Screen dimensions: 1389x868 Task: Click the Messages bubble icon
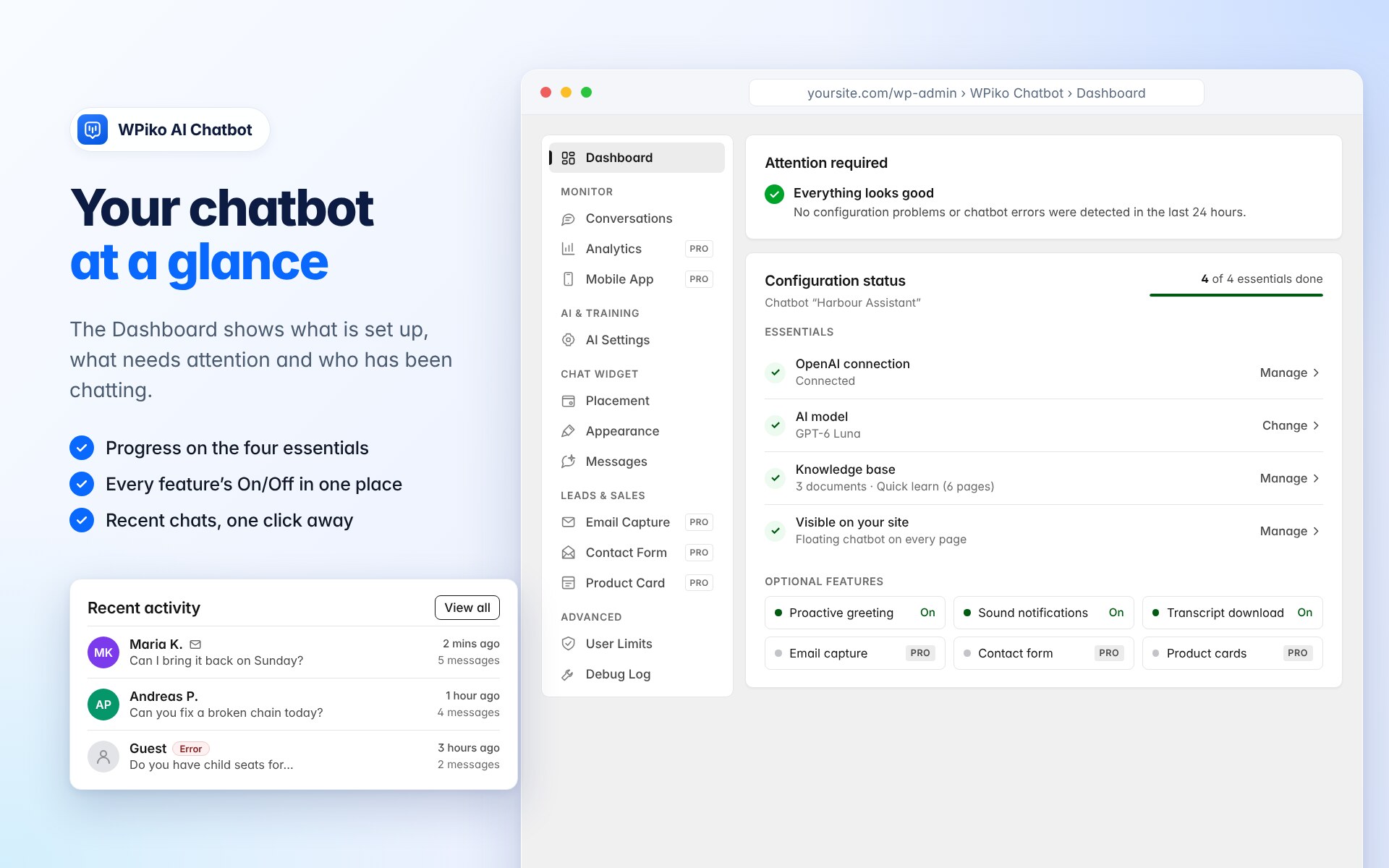click(568, 461)
